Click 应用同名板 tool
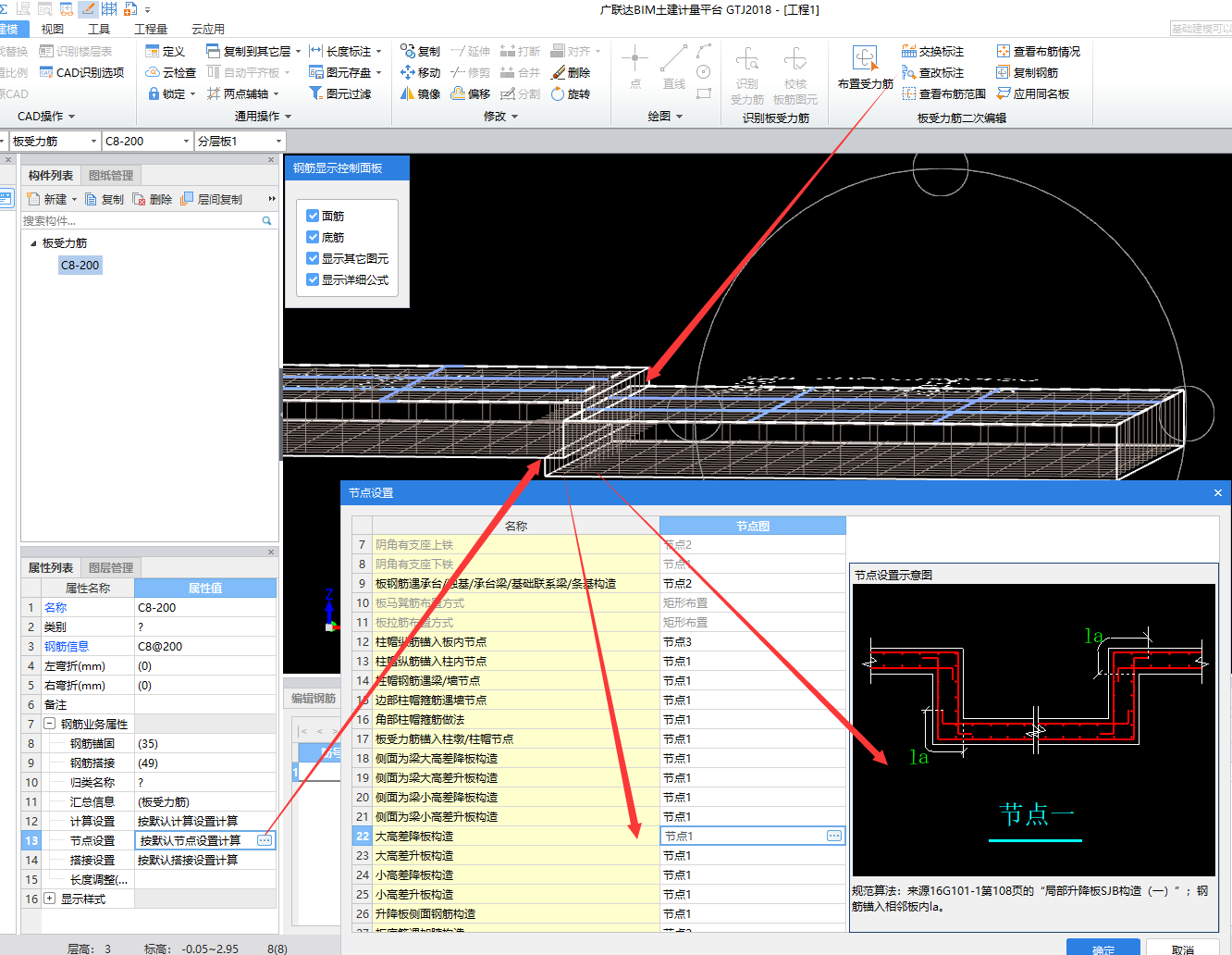Image resolution: width=1232 pixels, height=955 pixels. 1032,94
